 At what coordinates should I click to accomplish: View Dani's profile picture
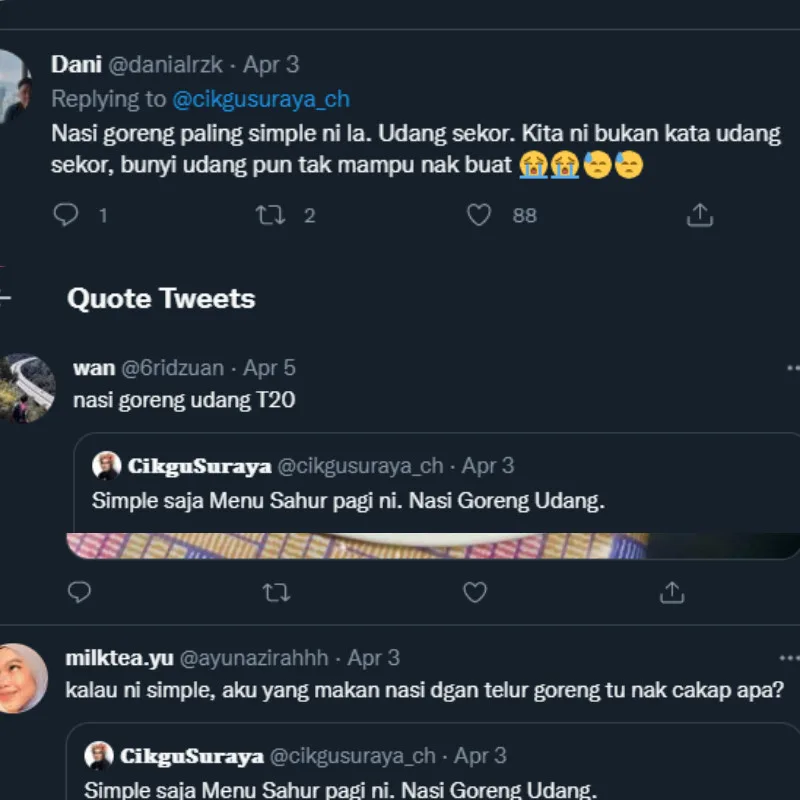click(14, 84)
